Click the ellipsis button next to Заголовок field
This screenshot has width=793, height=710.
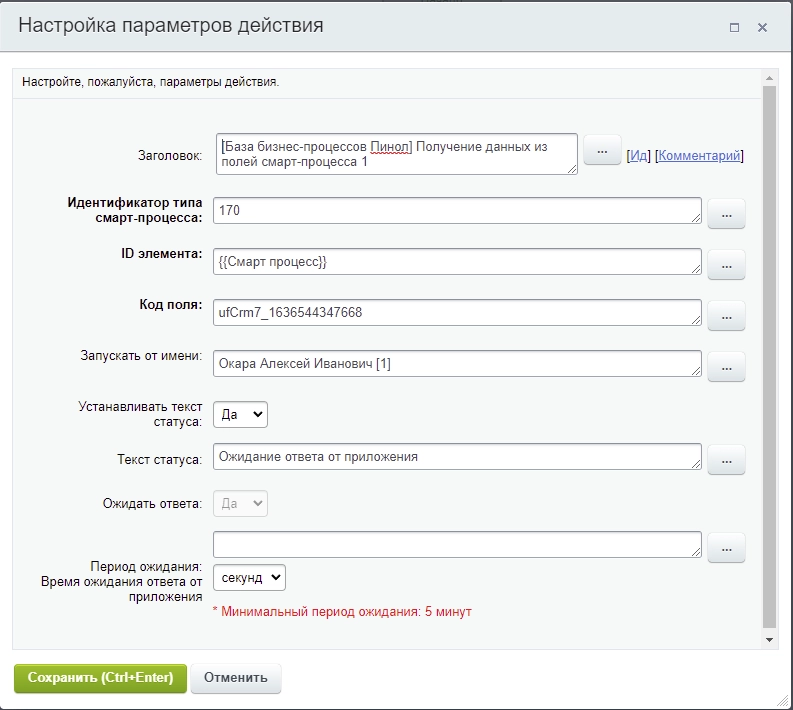(602, 152)
